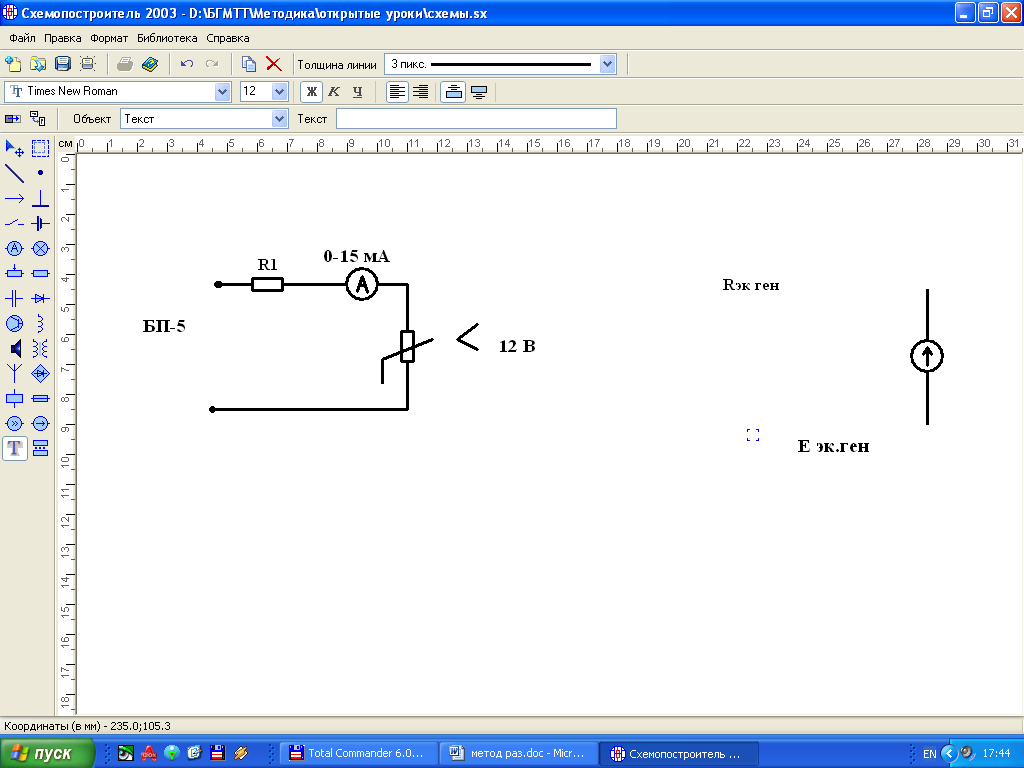Select the ground (perpendicular) symbol tool

tap(40, 199)
